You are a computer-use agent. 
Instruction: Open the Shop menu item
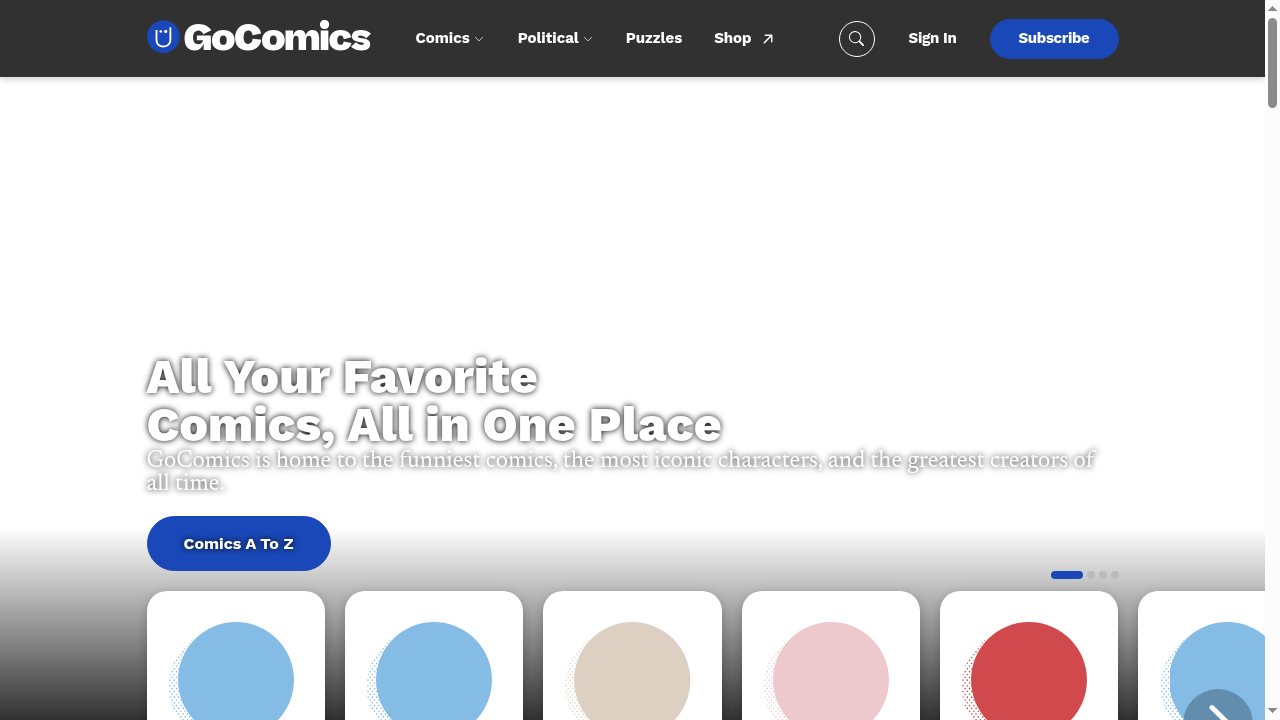tap(732, 38)
